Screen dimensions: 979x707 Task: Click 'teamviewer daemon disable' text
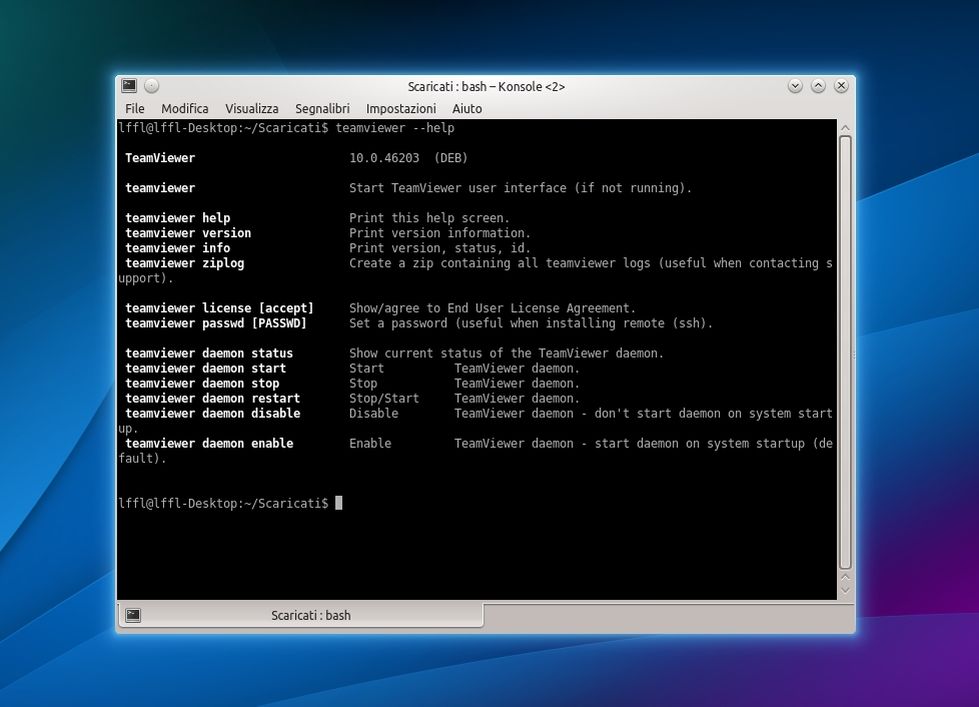213,413
